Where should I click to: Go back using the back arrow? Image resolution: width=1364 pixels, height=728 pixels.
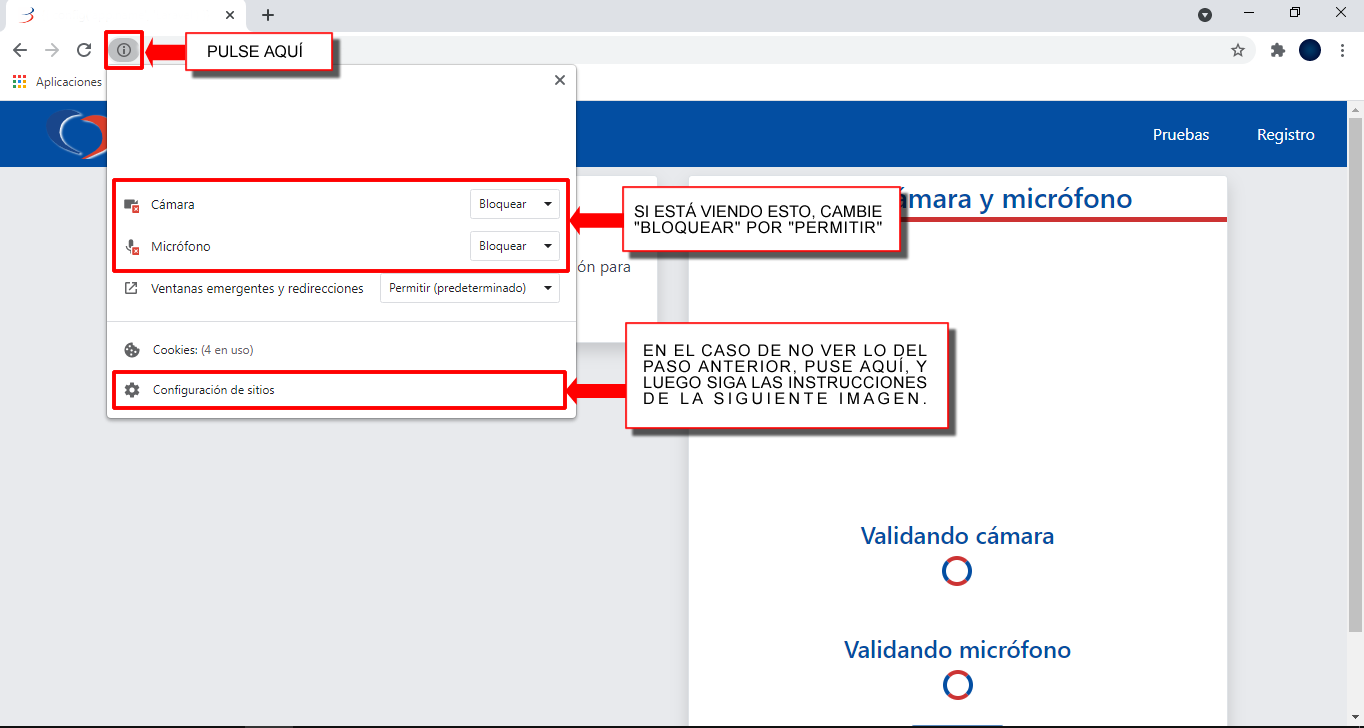(20, 50)
